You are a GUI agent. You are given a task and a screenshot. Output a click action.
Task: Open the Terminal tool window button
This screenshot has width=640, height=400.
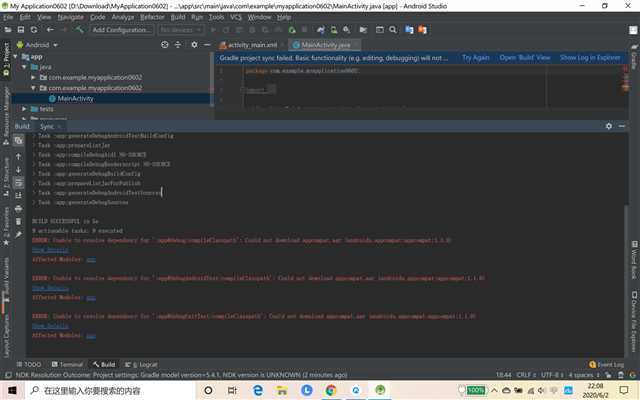(x=67, y=364)
